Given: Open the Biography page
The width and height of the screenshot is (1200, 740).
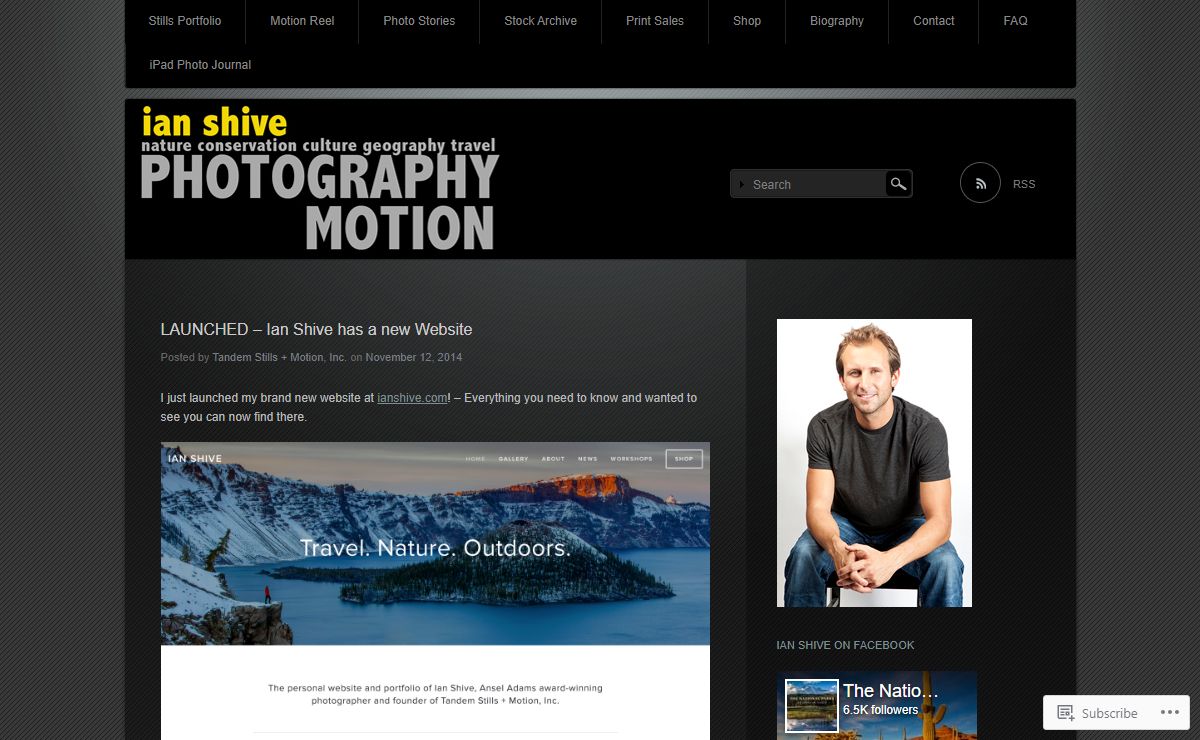Looking at the screenshot, I should point(837,21).
